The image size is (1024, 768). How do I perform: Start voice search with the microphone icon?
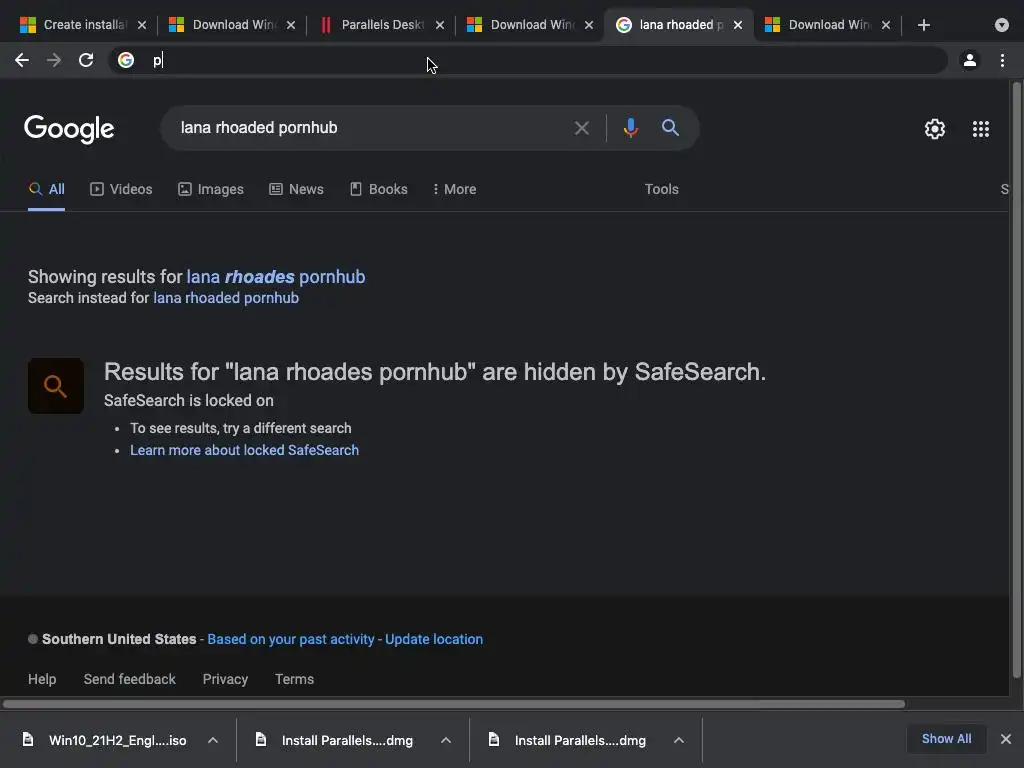point(630,128)
